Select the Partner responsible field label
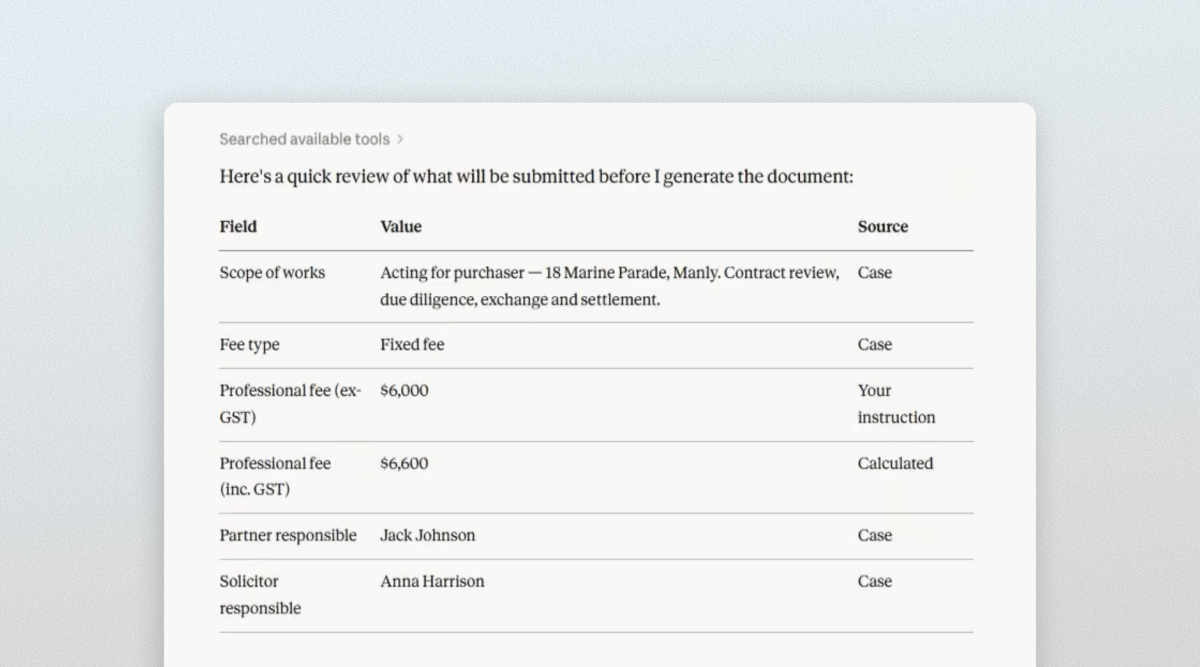The image size is (1200, 667). tap(288, 536)
